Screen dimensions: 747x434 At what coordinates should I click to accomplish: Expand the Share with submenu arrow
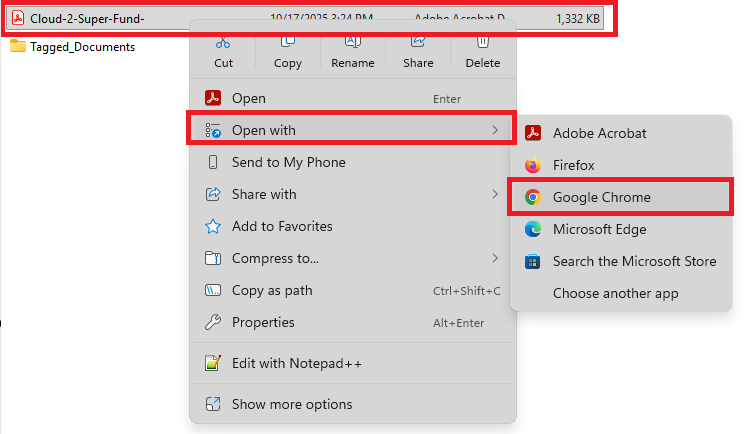(x=494, y=194)
